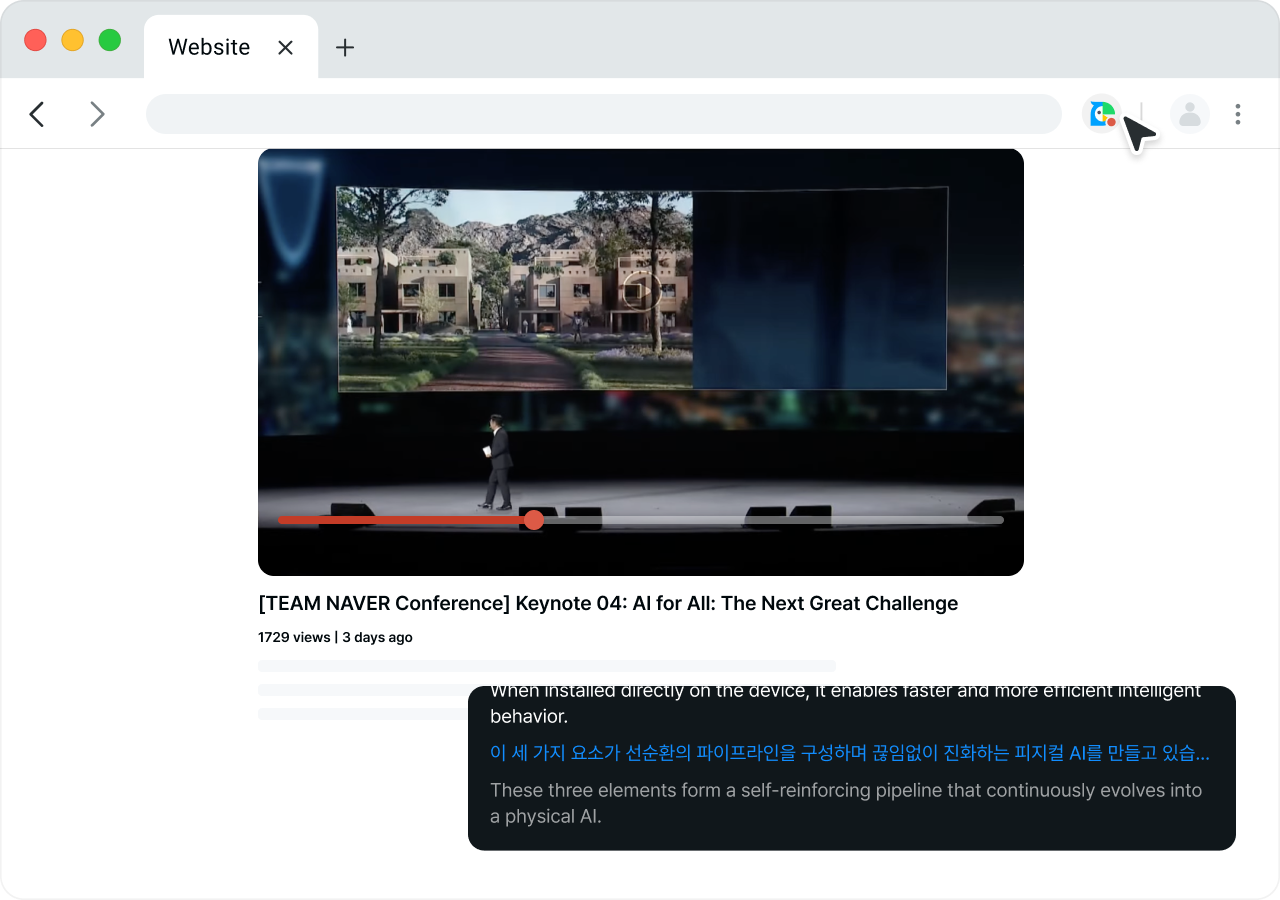Click the "1729 views | 3 days ago" text

pos(335,637)
